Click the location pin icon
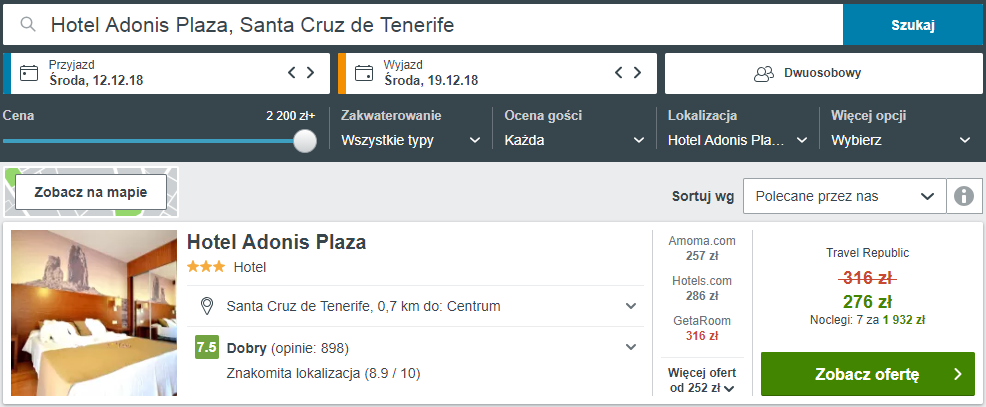The width and height of the screenshot is (986, 407). pos(207,306)
